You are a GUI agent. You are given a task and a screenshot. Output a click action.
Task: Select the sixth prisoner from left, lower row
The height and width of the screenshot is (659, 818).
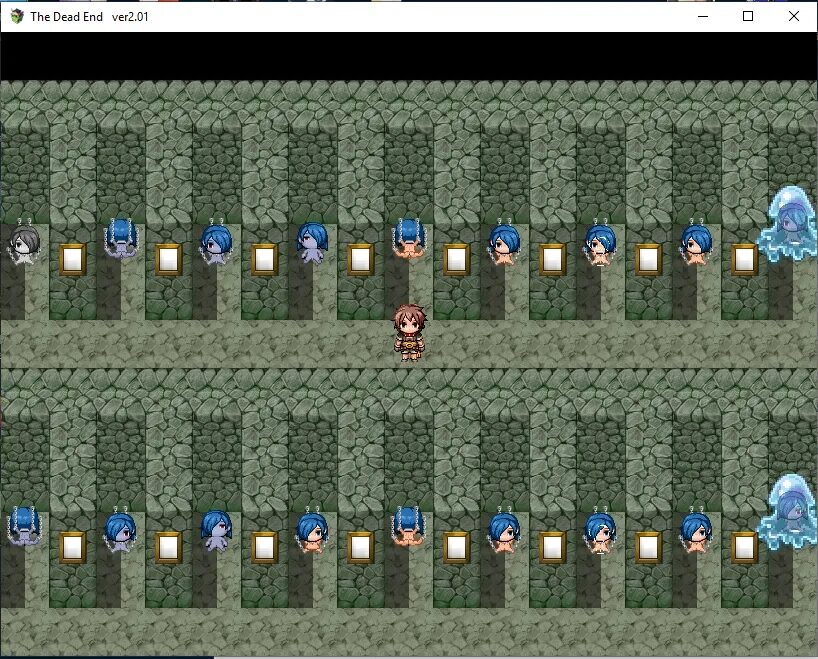[504, 531]
